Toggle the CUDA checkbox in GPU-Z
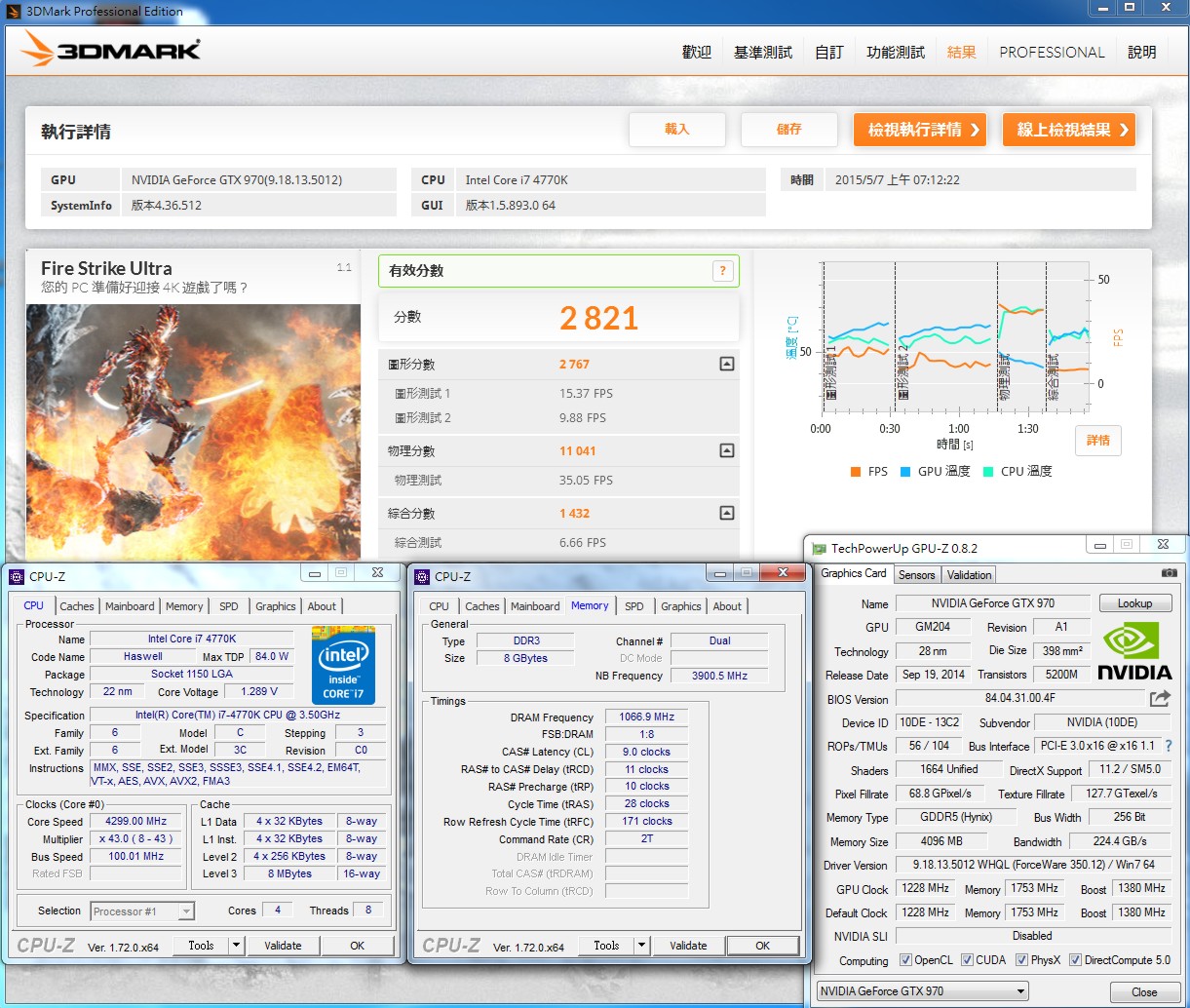 967,960
